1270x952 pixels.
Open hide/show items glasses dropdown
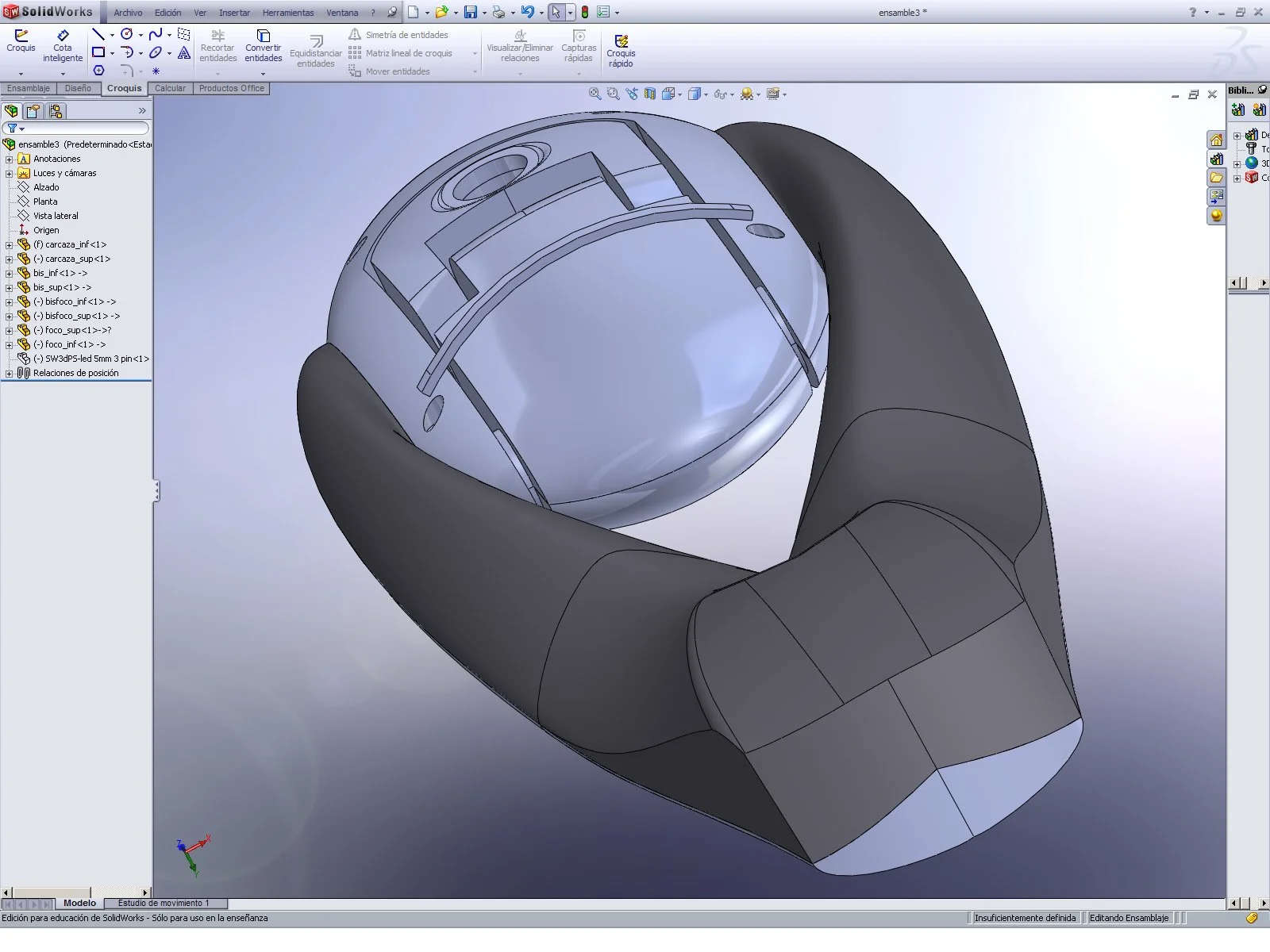(x=731, y=94)
